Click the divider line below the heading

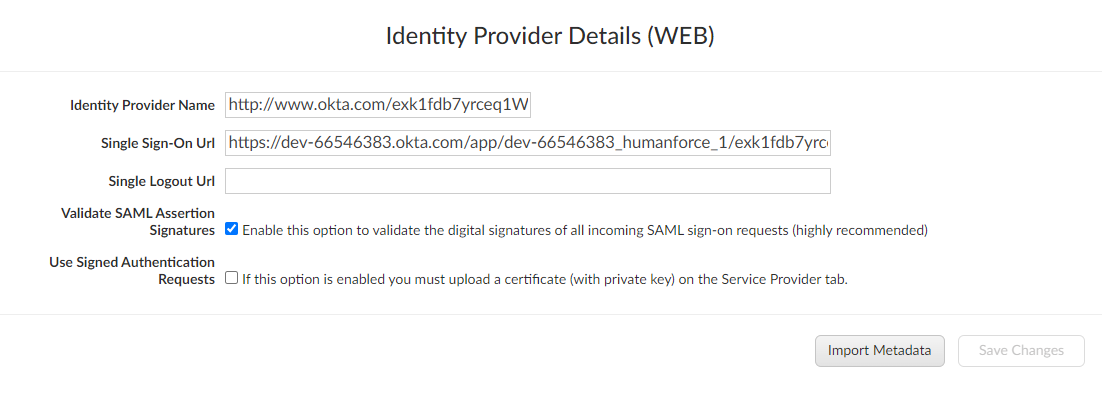pos(551,71)
